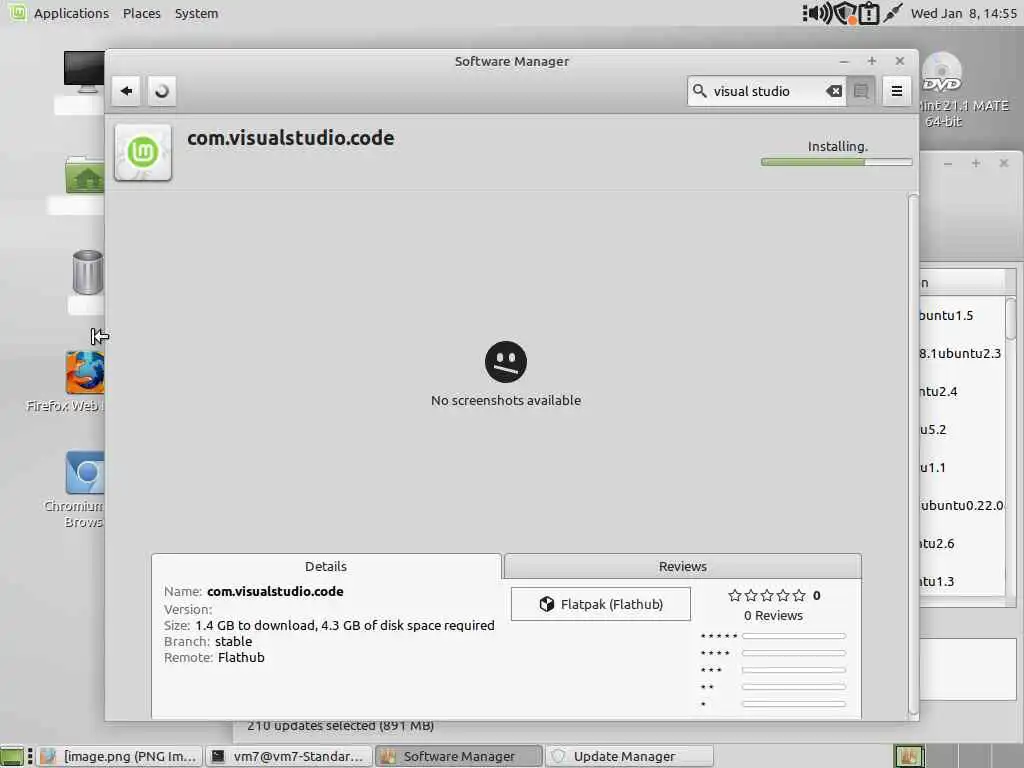Viewport: 1024px width, 768px height.
Task: Click the size text '1.4 GB to download'
Action: pos(256,625)
